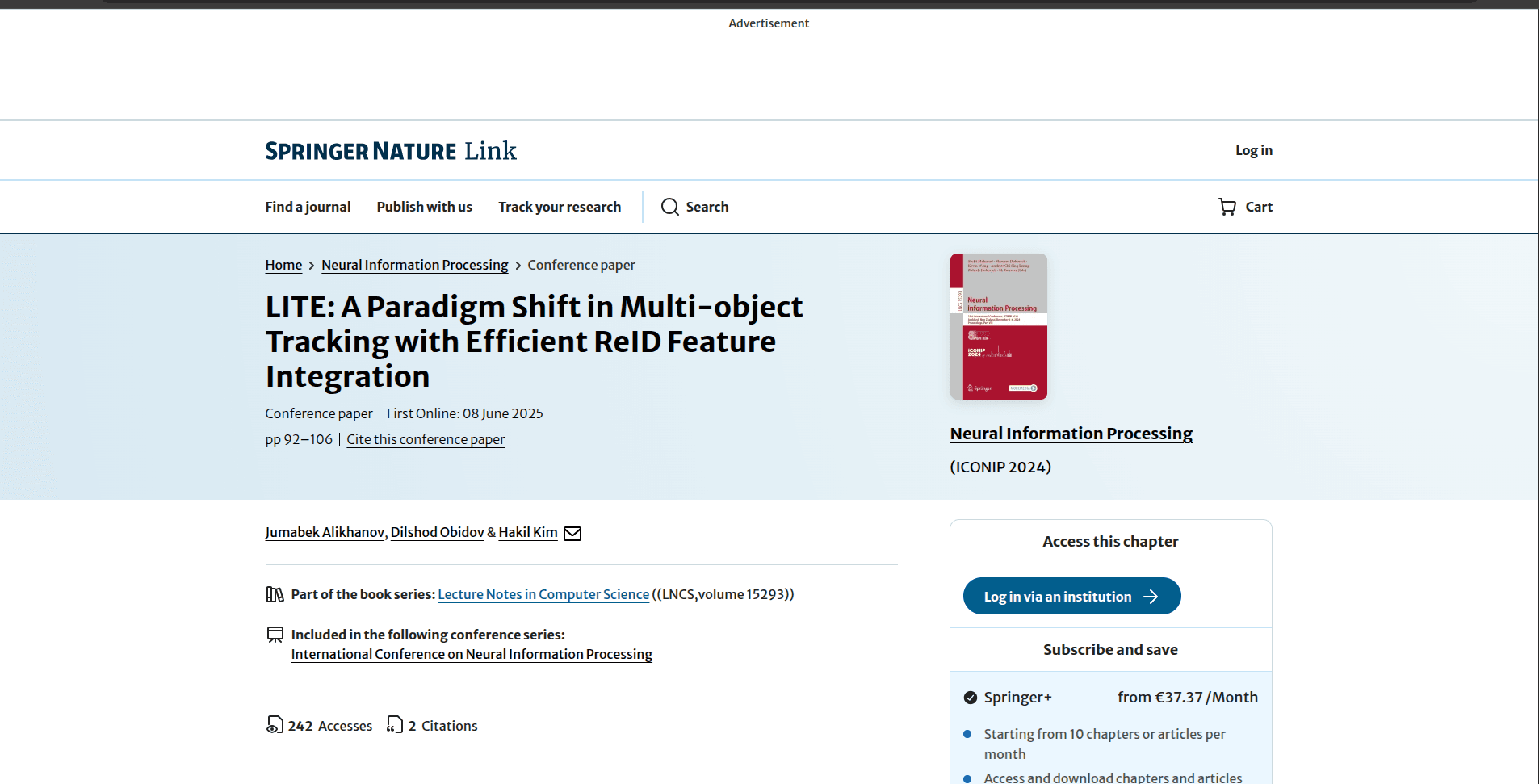Go to Home breadcrumb
This screenshot has height=784, width=1539.
pos(283,265)
